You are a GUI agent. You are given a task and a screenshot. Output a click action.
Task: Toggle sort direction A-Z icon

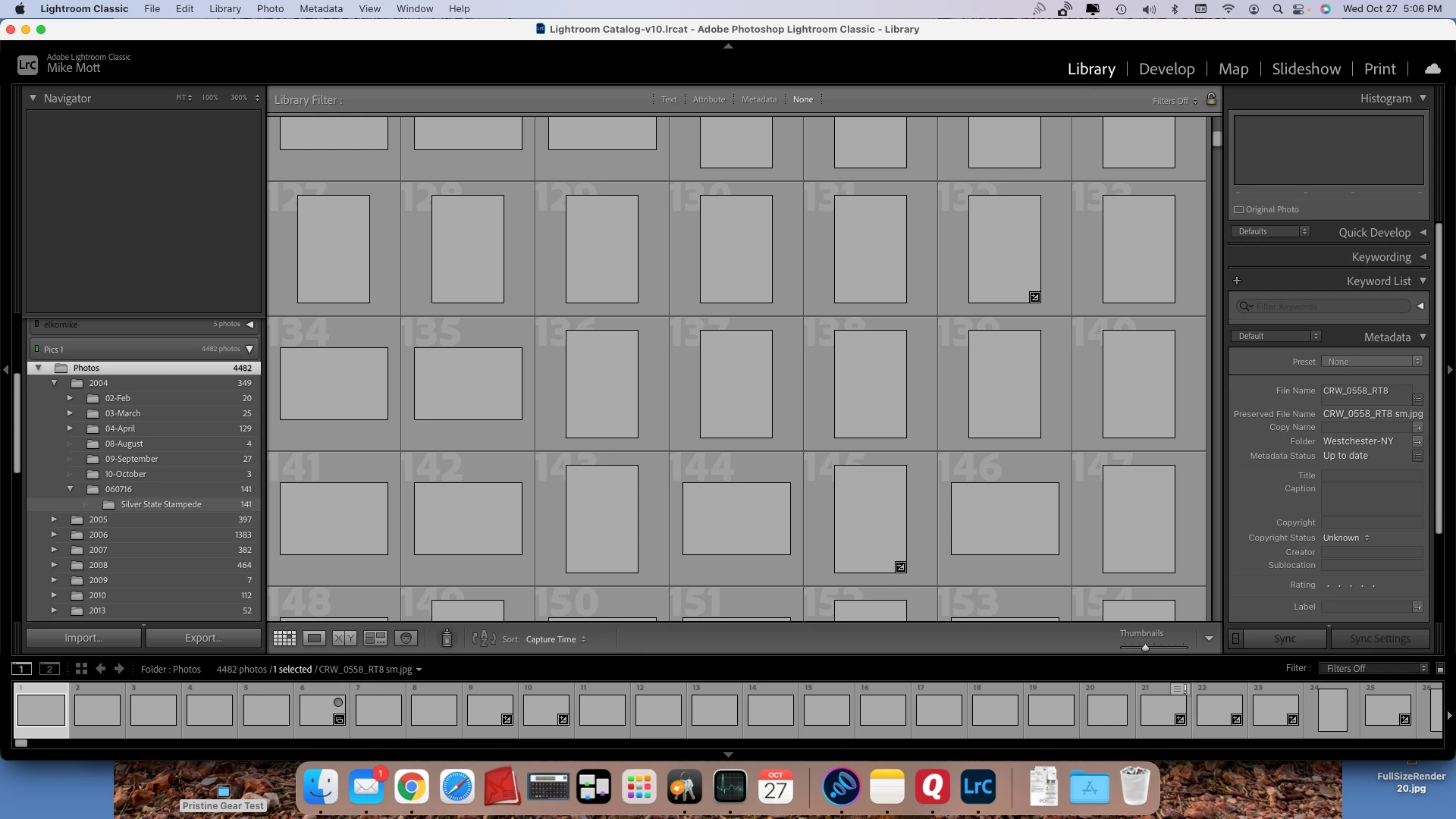click(483, 639)
